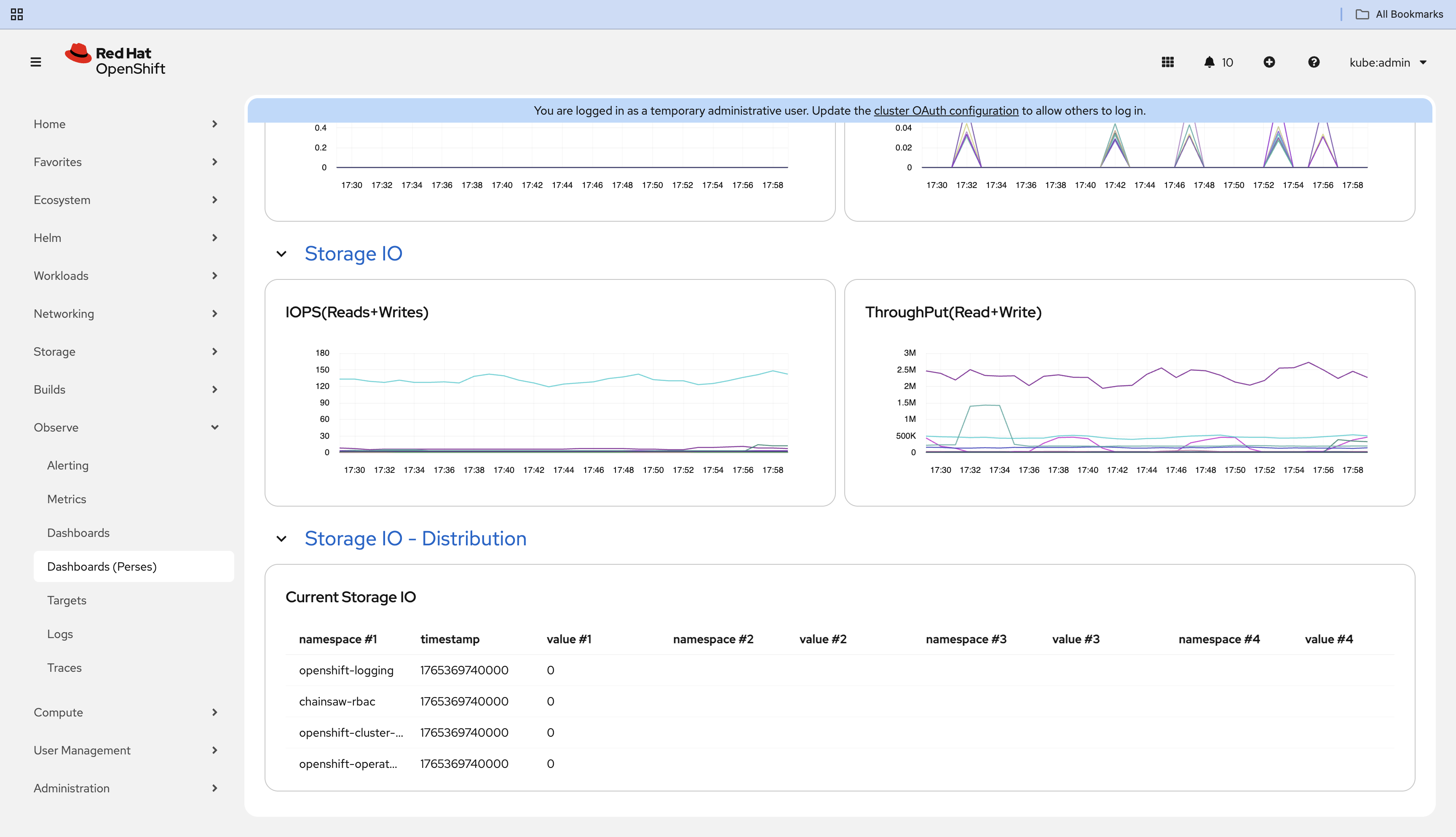Image resolution: width=1456 pixels, height=837 pixels.
Task: Click the Red Hat OpenShift logo
Action: tap(115, 60)
